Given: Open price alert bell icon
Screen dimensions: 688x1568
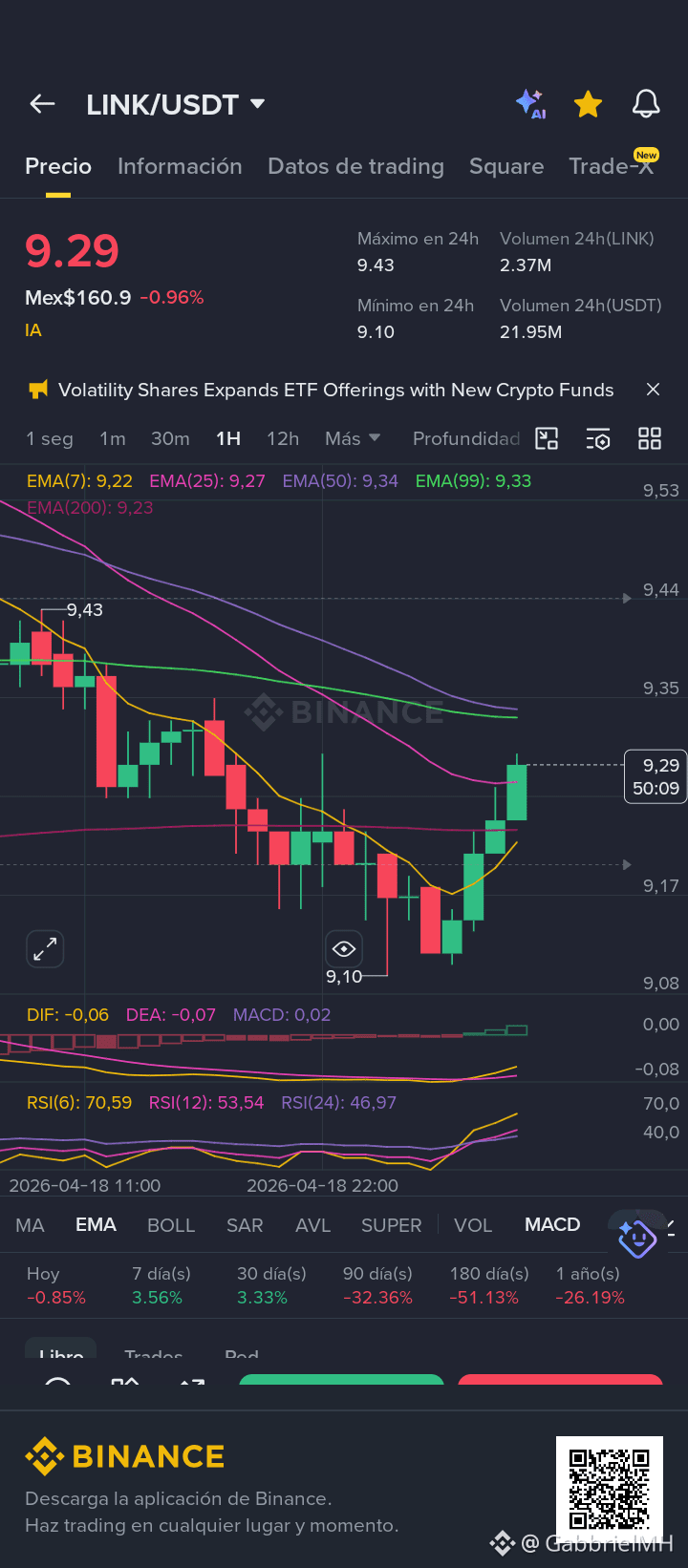Looking at the screenshot, I should pos(646,104).
